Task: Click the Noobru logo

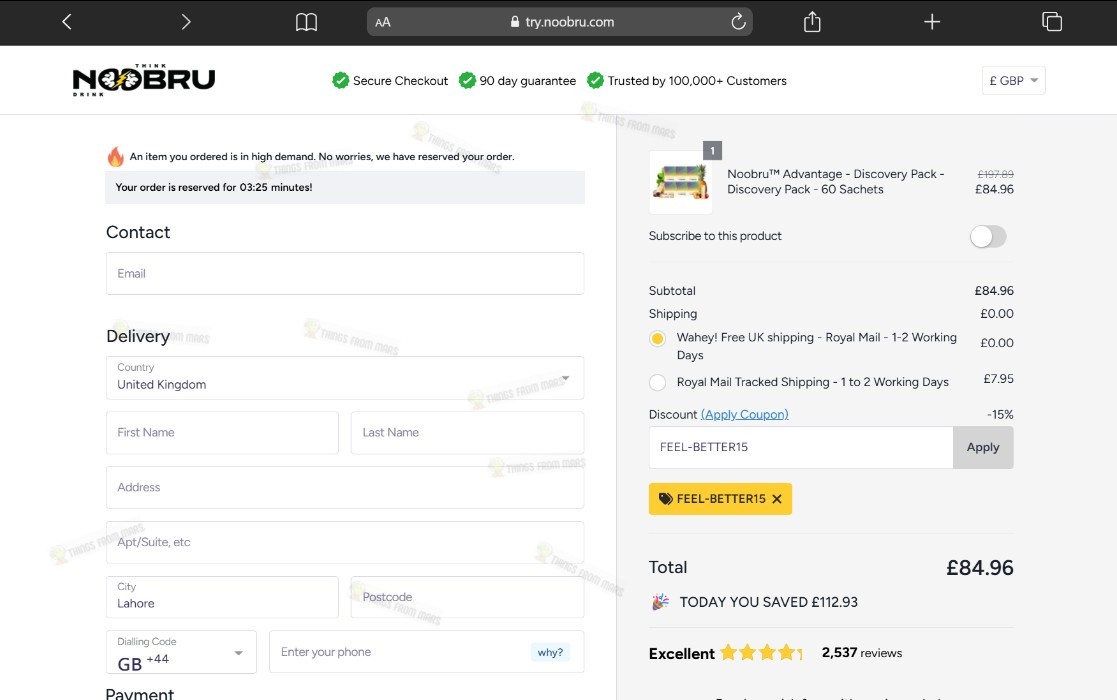Action: tap(143, 80)
